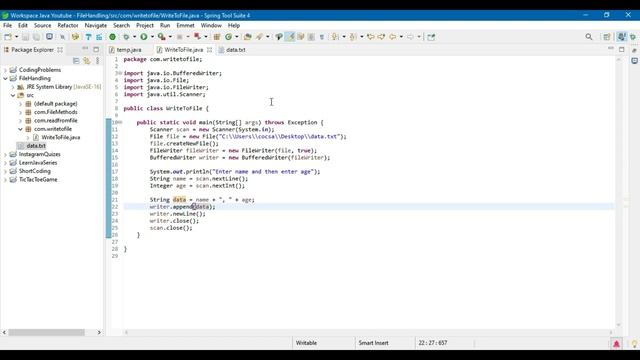Click the Open Perspective icon
This screenshot has width=640, height=360.
607,37
